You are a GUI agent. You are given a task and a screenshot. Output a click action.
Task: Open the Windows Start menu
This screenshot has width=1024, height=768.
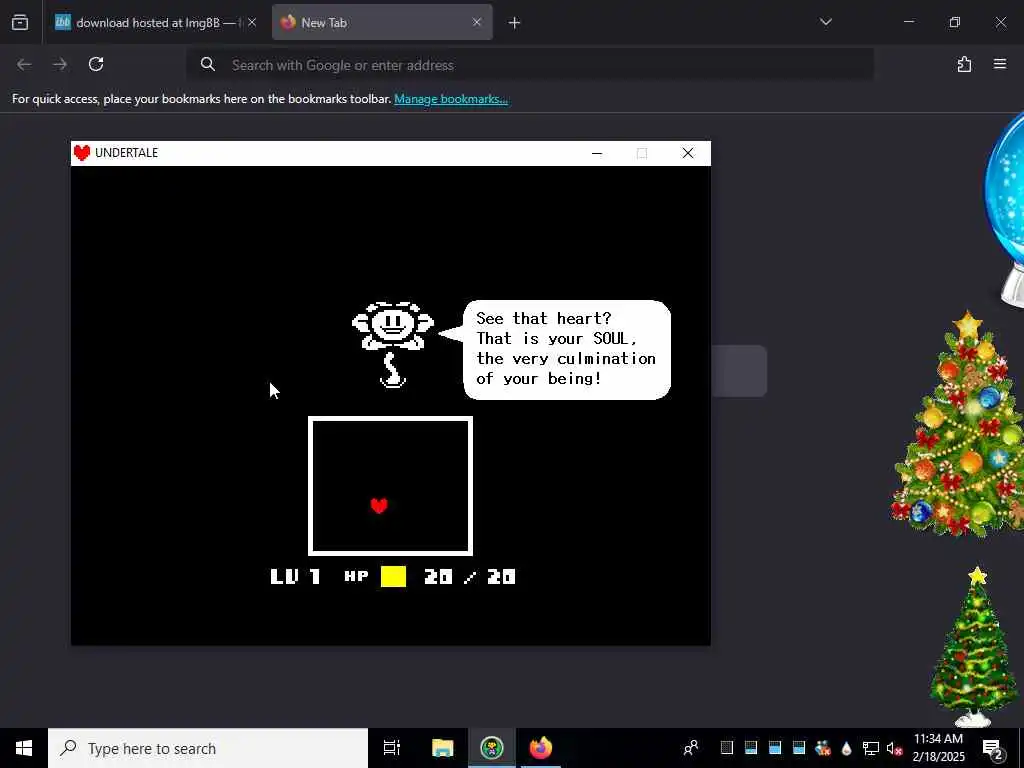click(24, 748)
